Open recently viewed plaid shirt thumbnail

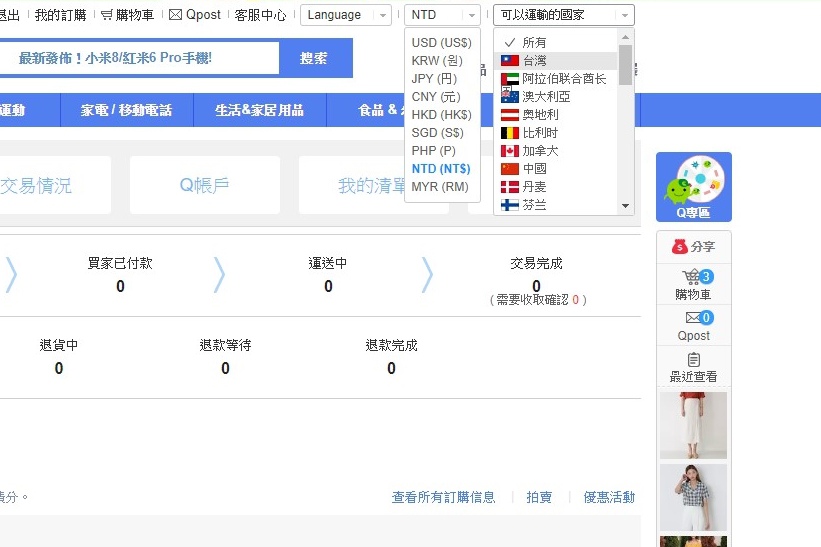click(693, 497)
